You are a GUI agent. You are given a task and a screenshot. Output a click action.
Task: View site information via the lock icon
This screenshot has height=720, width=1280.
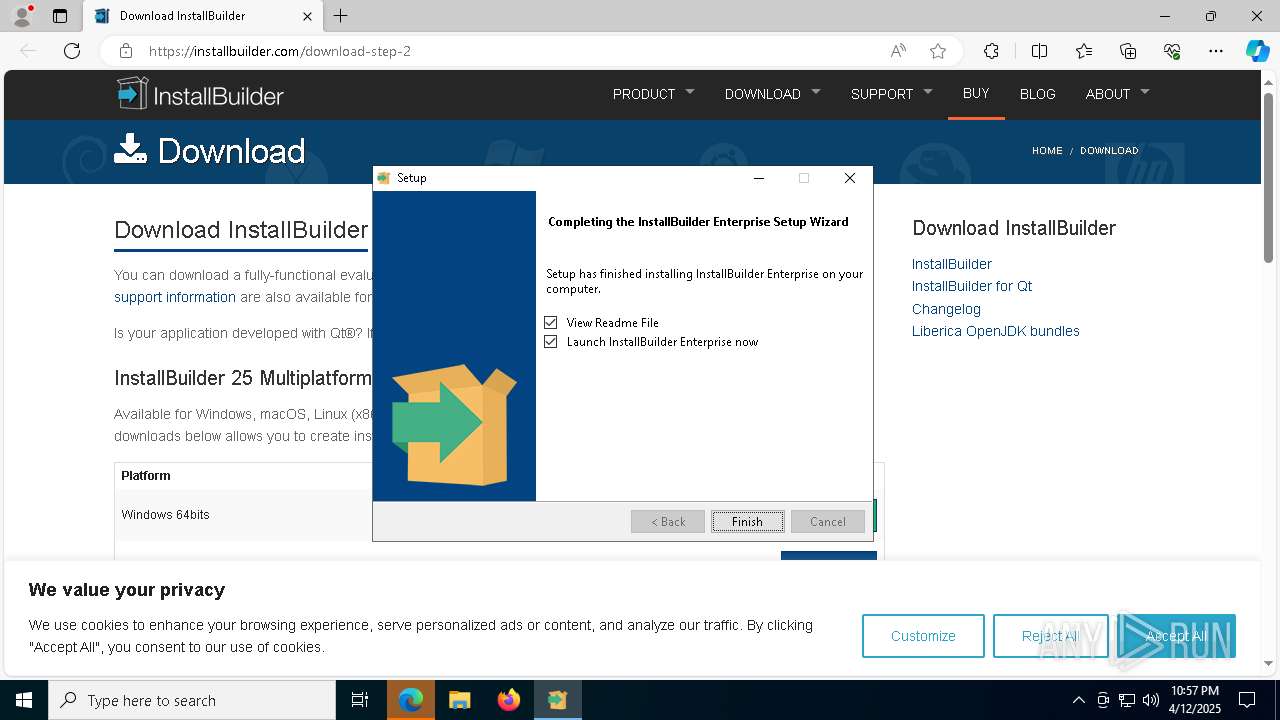click(126, 51)
